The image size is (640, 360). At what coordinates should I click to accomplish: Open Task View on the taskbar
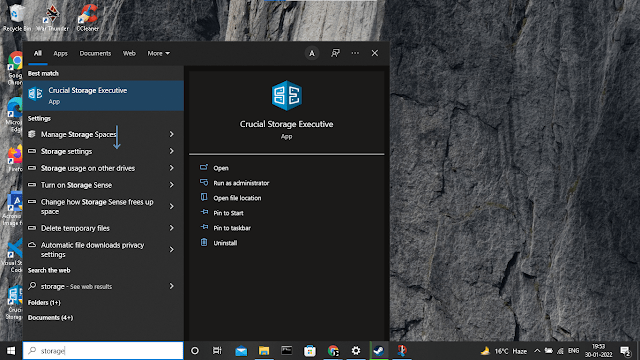click(217, 351)
